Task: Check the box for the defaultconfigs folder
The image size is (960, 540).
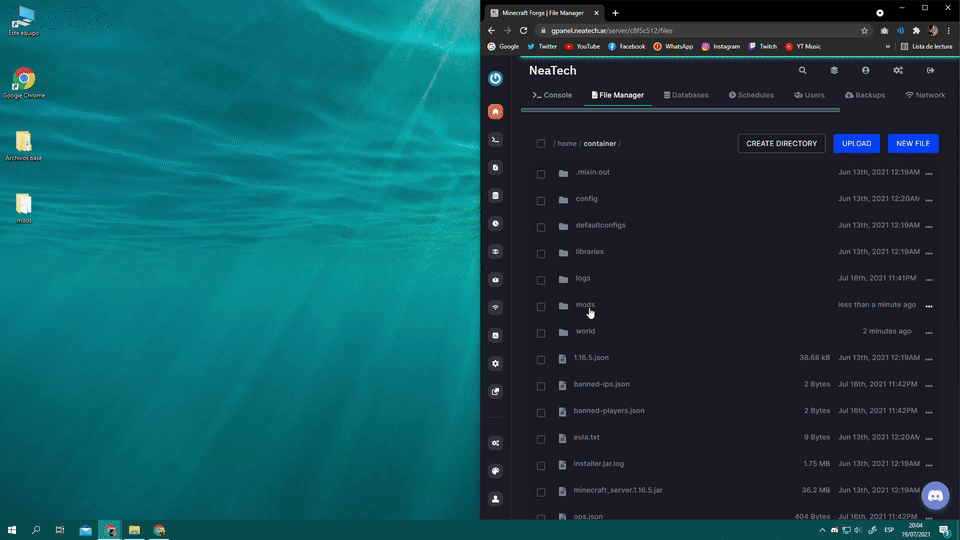Action: pos(541,227)
